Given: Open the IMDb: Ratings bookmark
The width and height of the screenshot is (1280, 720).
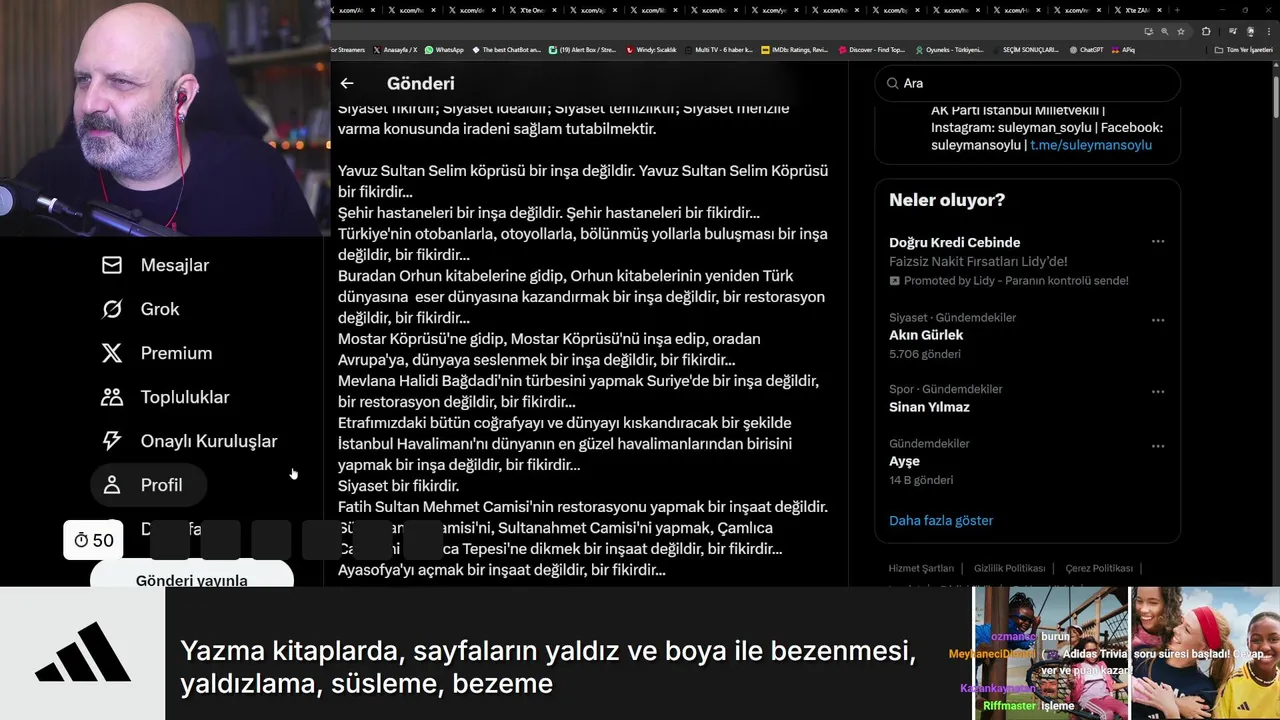Looking at the screenshot, I should [x=795, y=50].
